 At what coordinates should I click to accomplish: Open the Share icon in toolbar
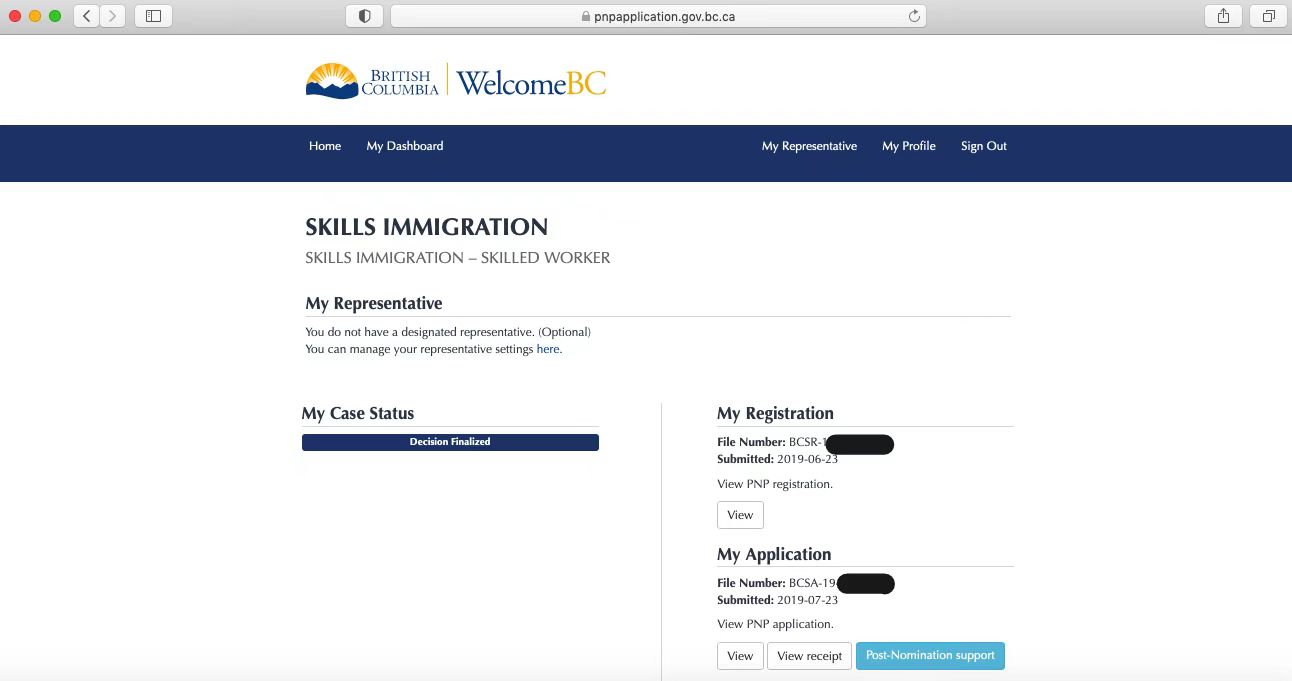[1223, 16]
